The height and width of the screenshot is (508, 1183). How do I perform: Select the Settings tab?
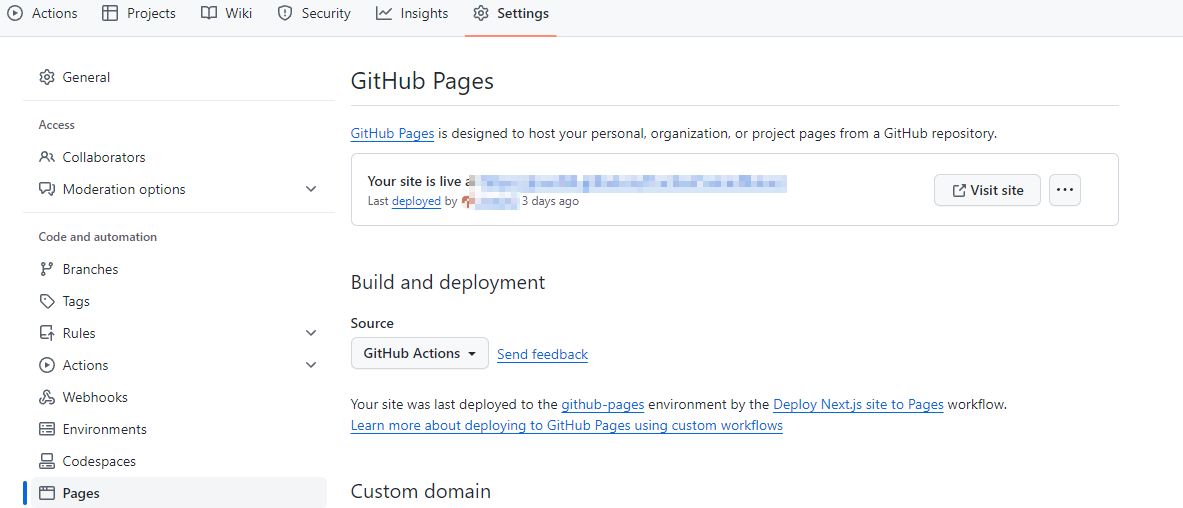coord(511,14)
